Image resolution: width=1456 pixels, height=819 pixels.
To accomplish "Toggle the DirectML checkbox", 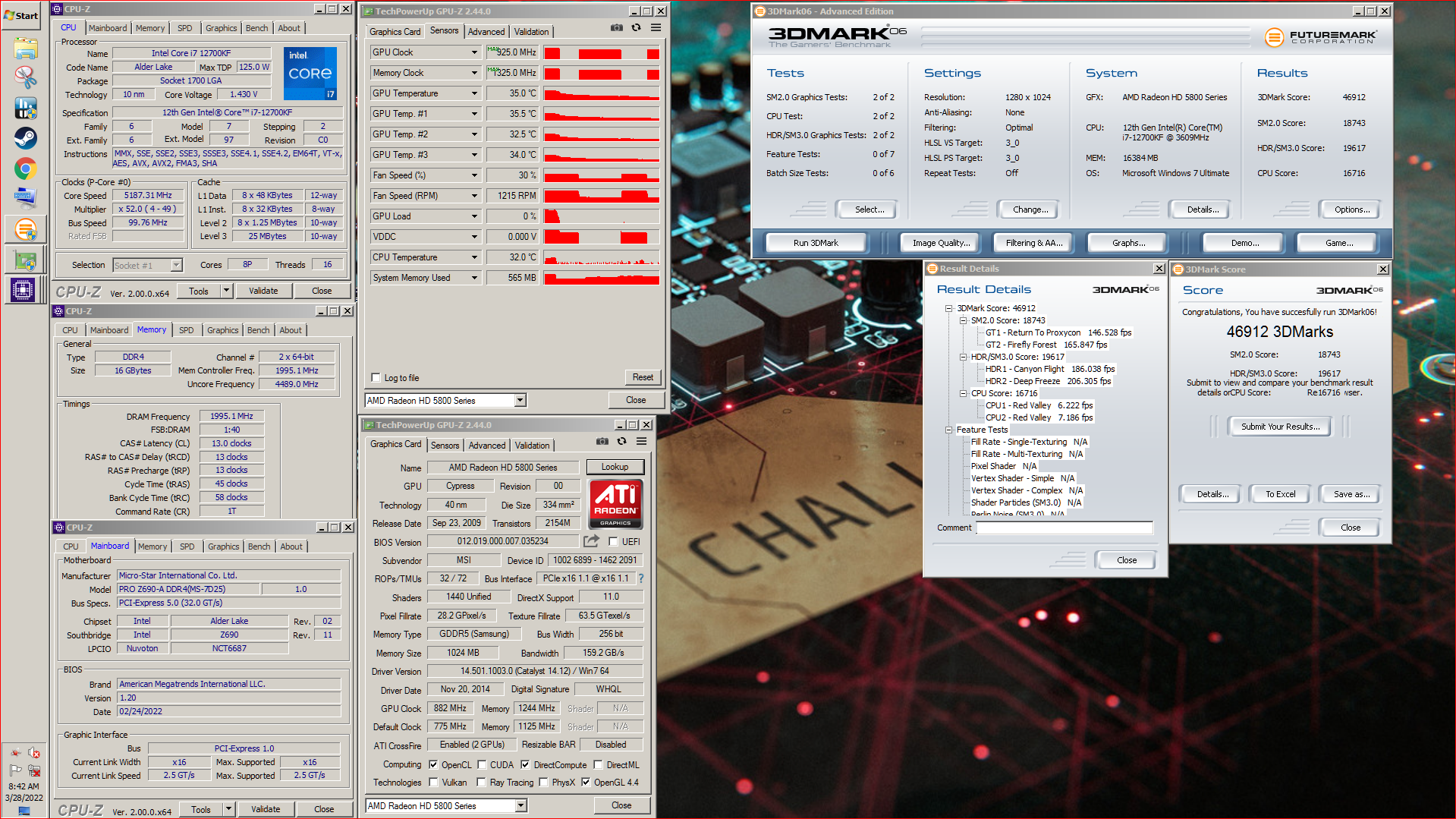I will pos(598,764).
